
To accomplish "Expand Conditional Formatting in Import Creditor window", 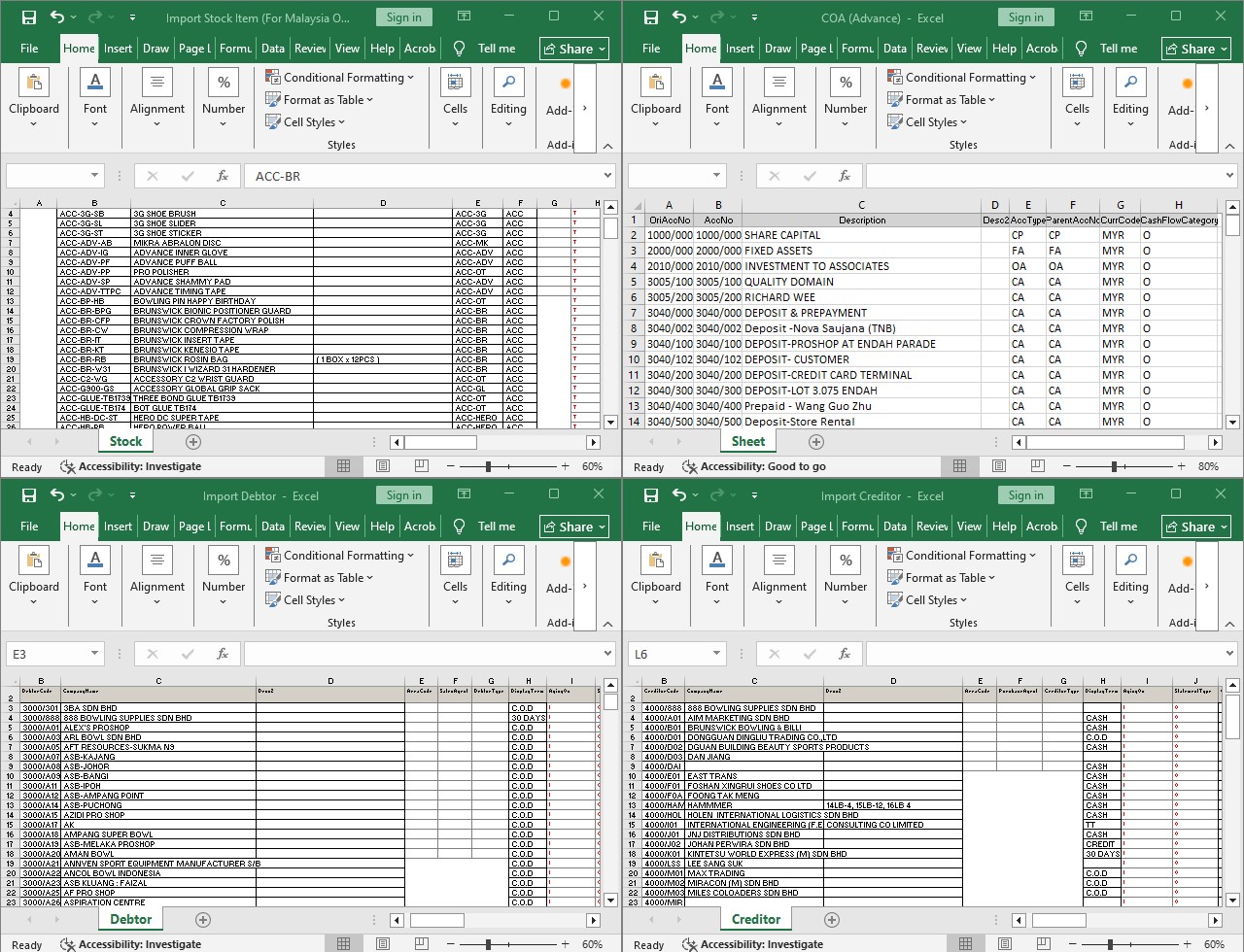I will (x=962, y=556).
